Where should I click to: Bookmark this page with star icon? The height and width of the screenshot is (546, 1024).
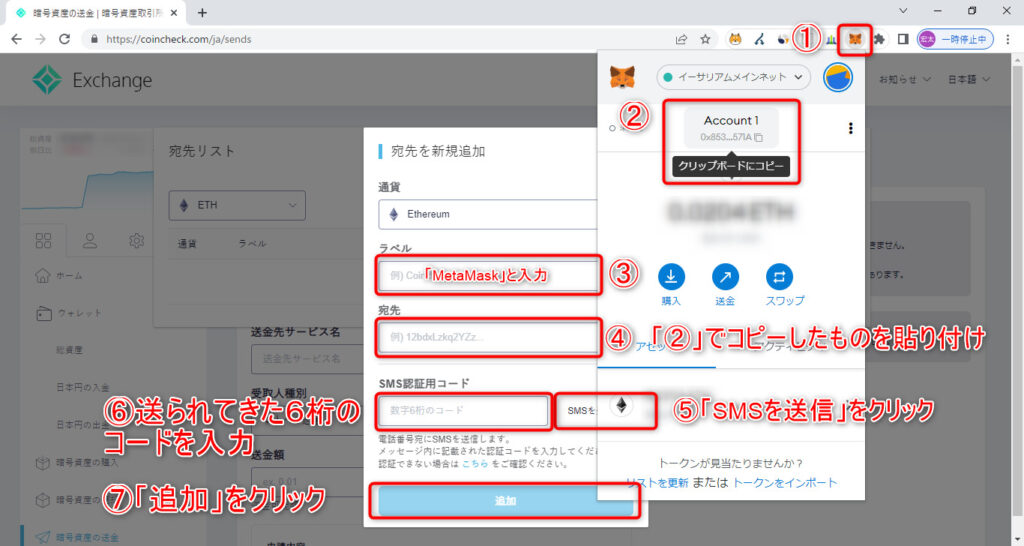706,39
